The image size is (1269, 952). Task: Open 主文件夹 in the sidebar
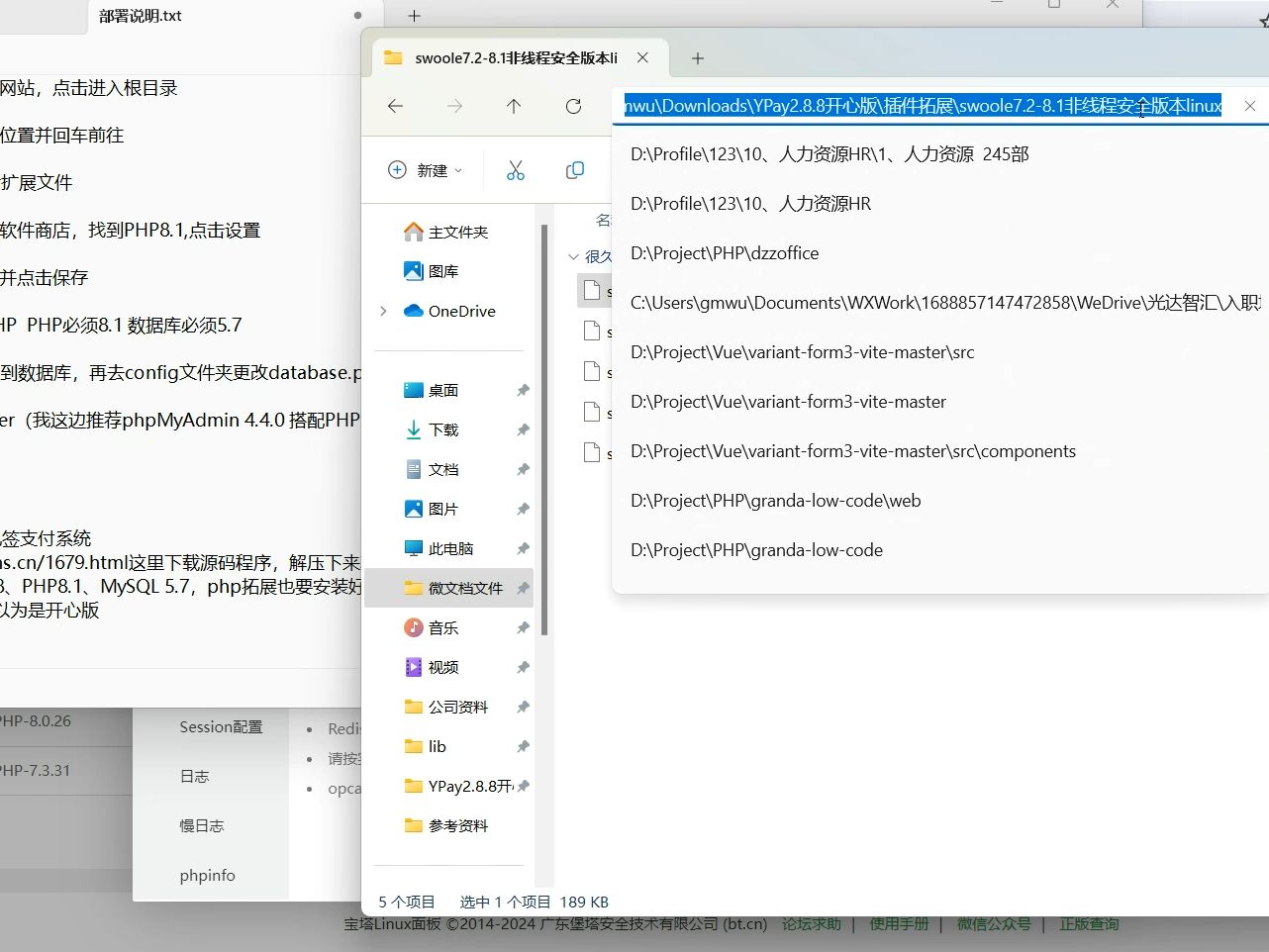(x=446, y=232)
